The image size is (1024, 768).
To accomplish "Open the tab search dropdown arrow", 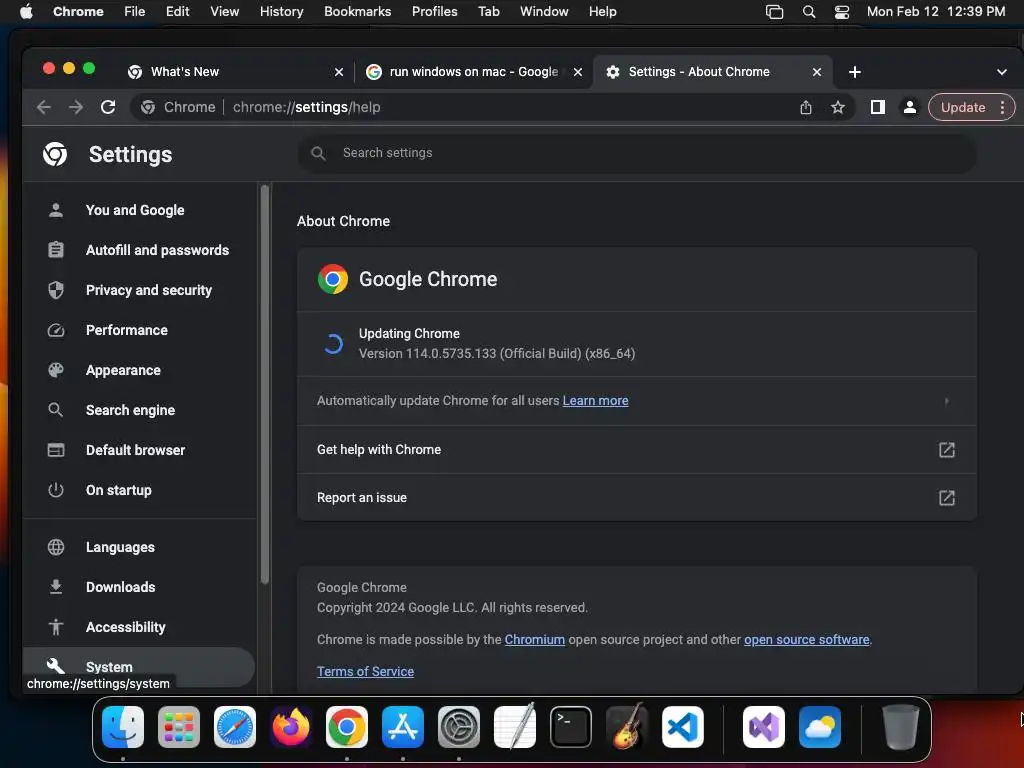I will (x=1001, y=72).
